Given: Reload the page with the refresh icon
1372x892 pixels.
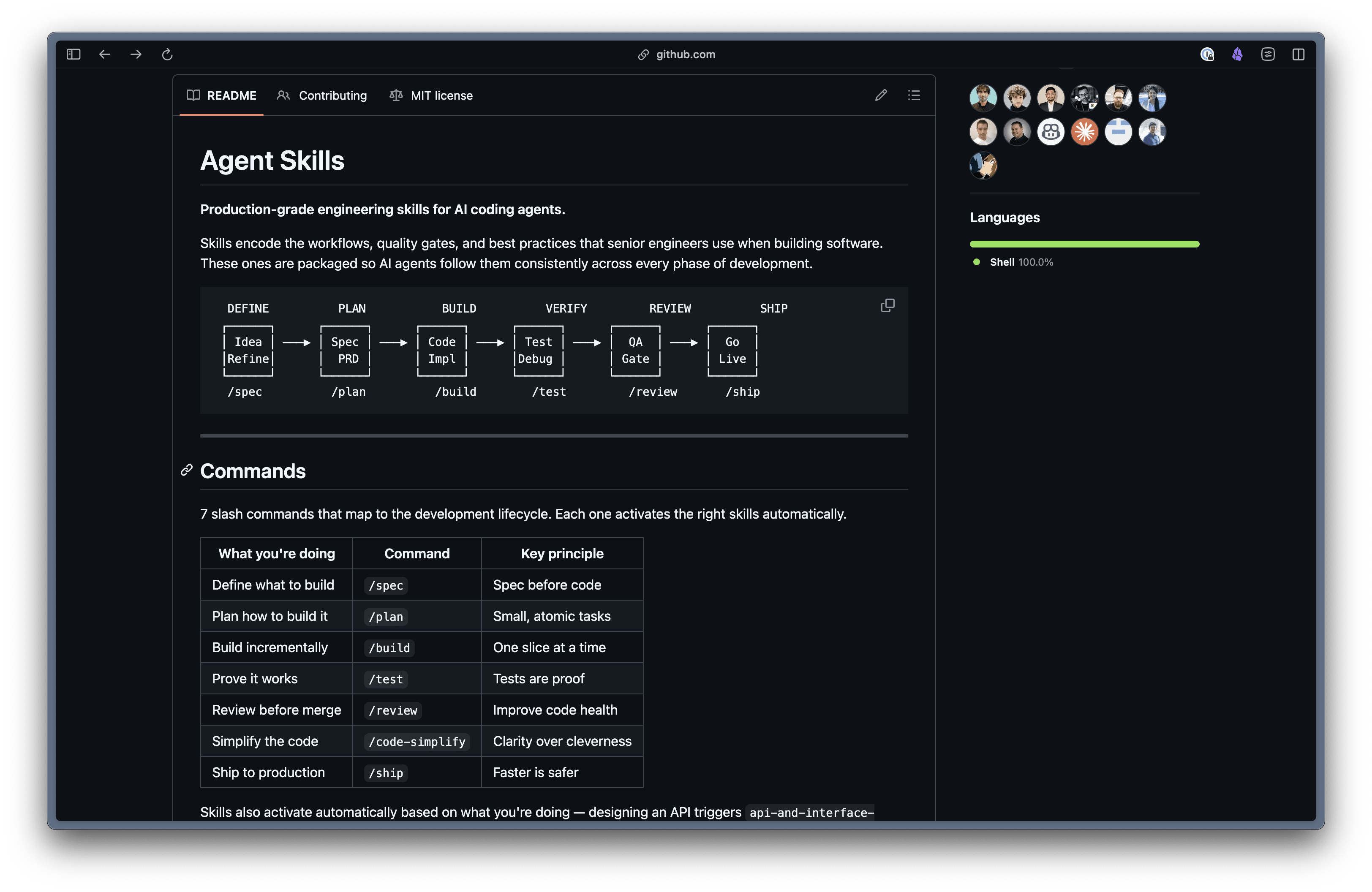Looking at the screenshot, I should click(x=167, y=54).
